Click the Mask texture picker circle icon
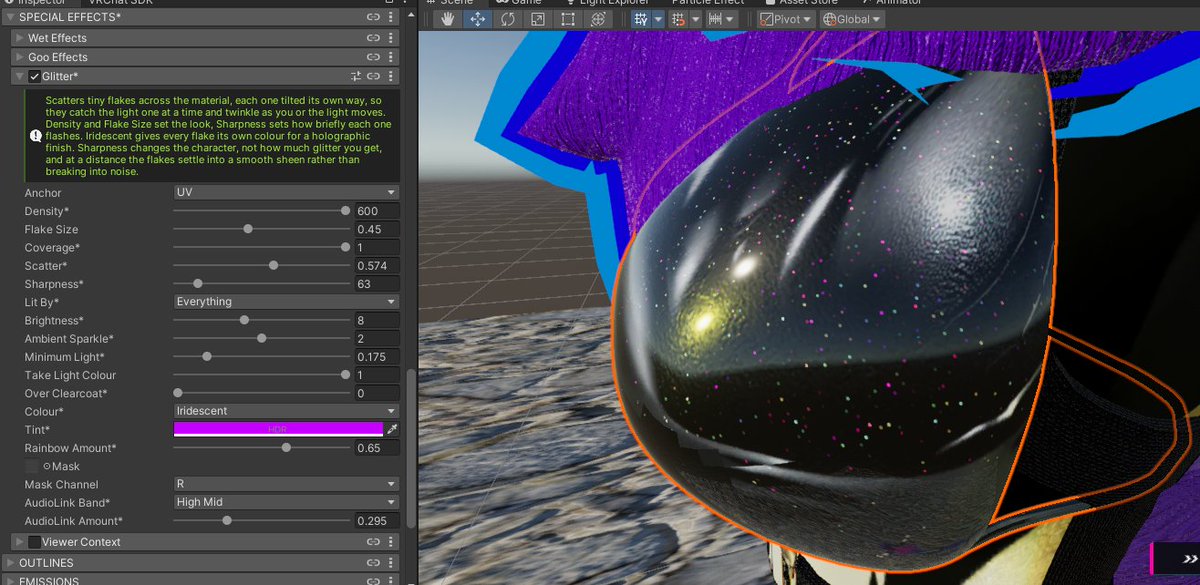This screenshot has height=585, width=1200. point(47,466)
